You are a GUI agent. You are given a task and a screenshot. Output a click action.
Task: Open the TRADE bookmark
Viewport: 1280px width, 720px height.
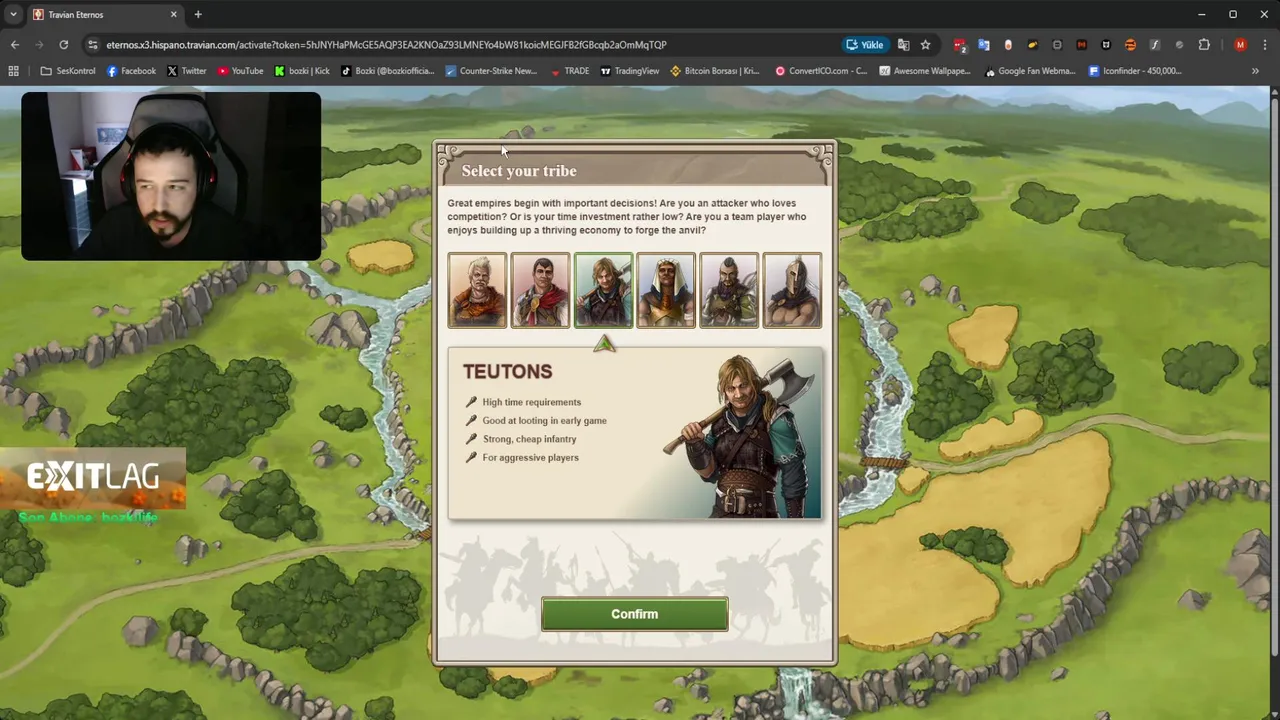tap(569, 71)
